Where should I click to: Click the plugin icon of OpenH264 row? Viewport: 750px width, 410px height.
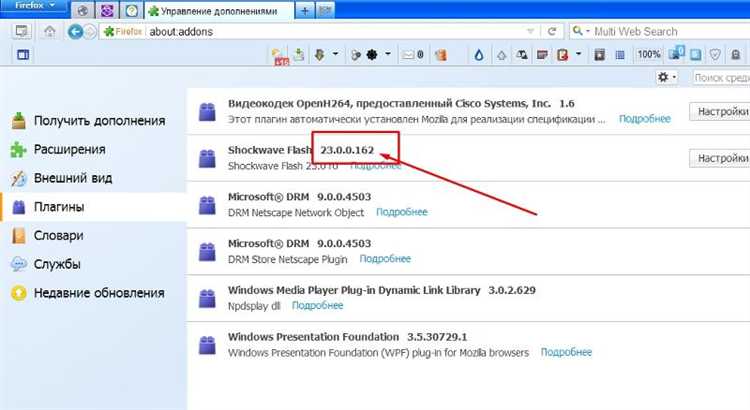[207, 112]
